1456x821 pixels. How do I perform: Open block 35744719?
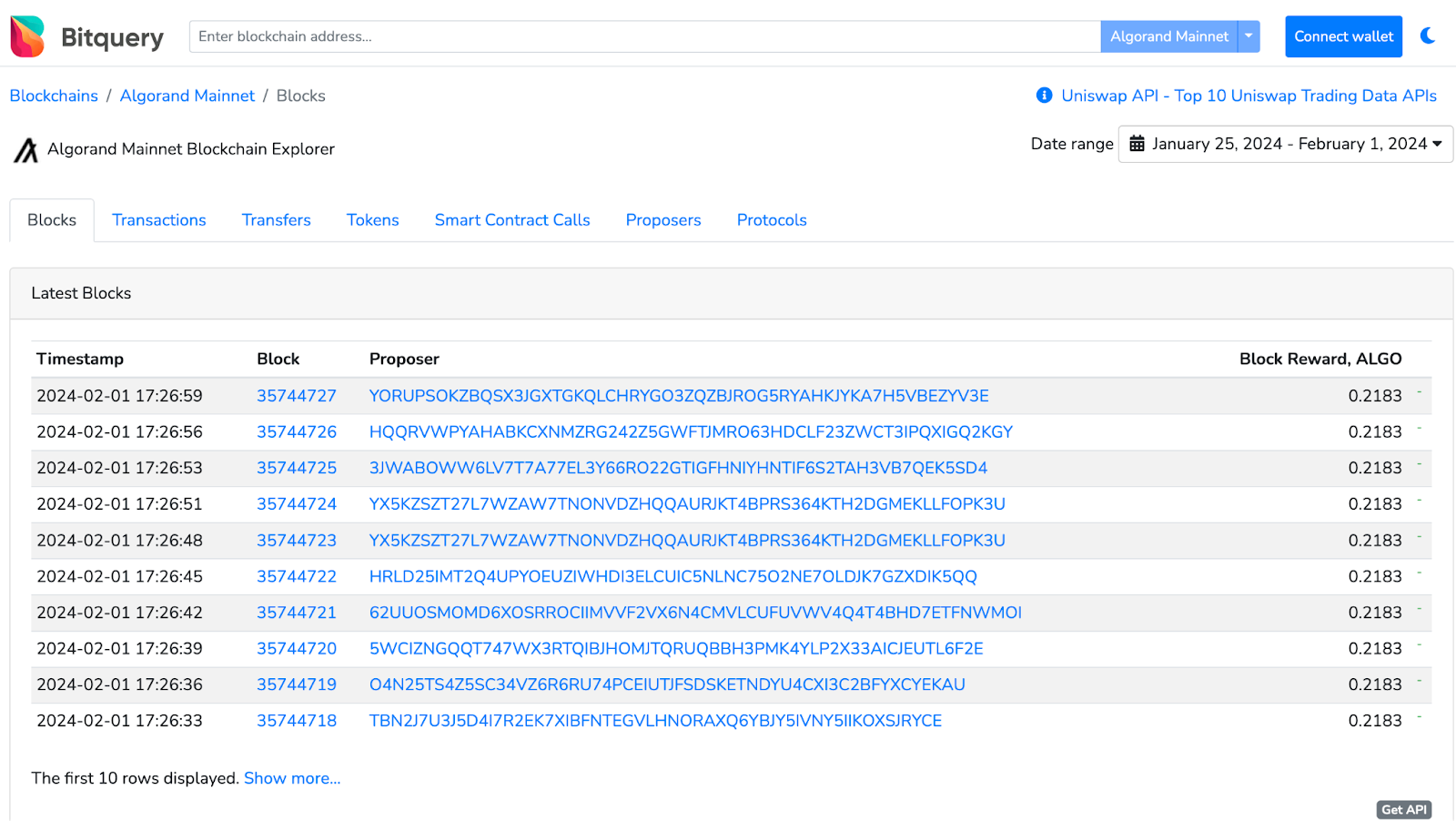pos(297,684)
